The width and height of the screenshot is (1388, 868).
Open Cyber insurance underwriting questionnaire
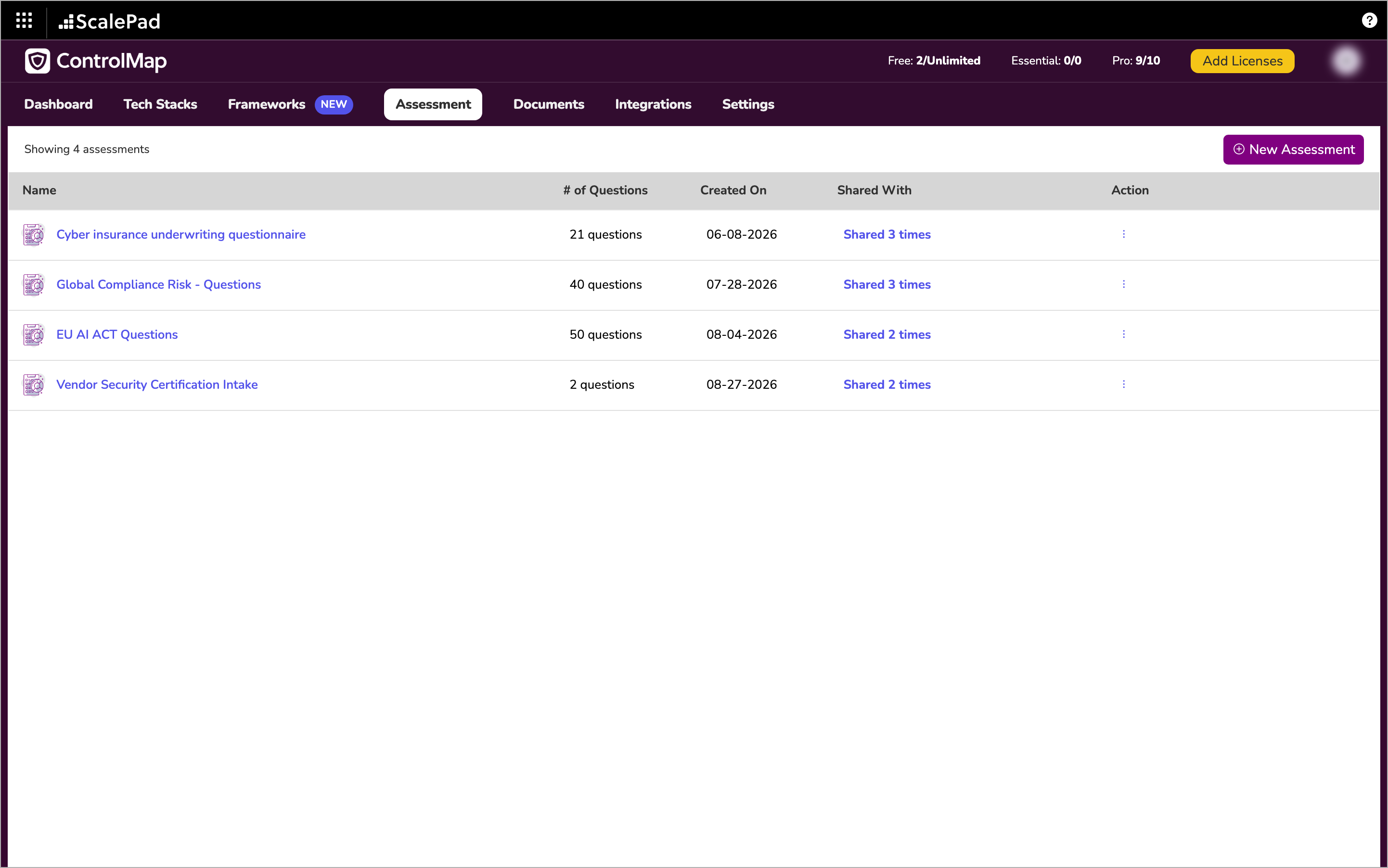coord(181,234)
